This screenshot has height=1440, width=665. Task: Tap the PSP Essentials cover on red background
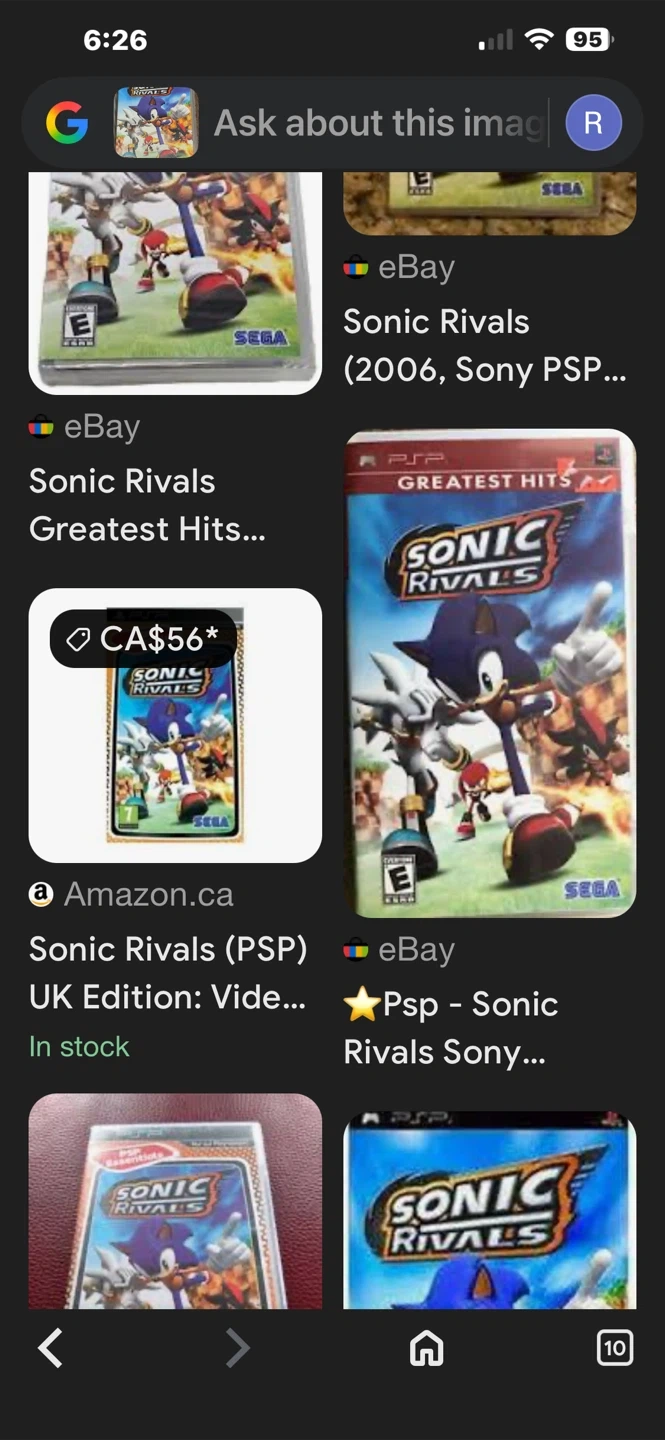click(175, 1200)
